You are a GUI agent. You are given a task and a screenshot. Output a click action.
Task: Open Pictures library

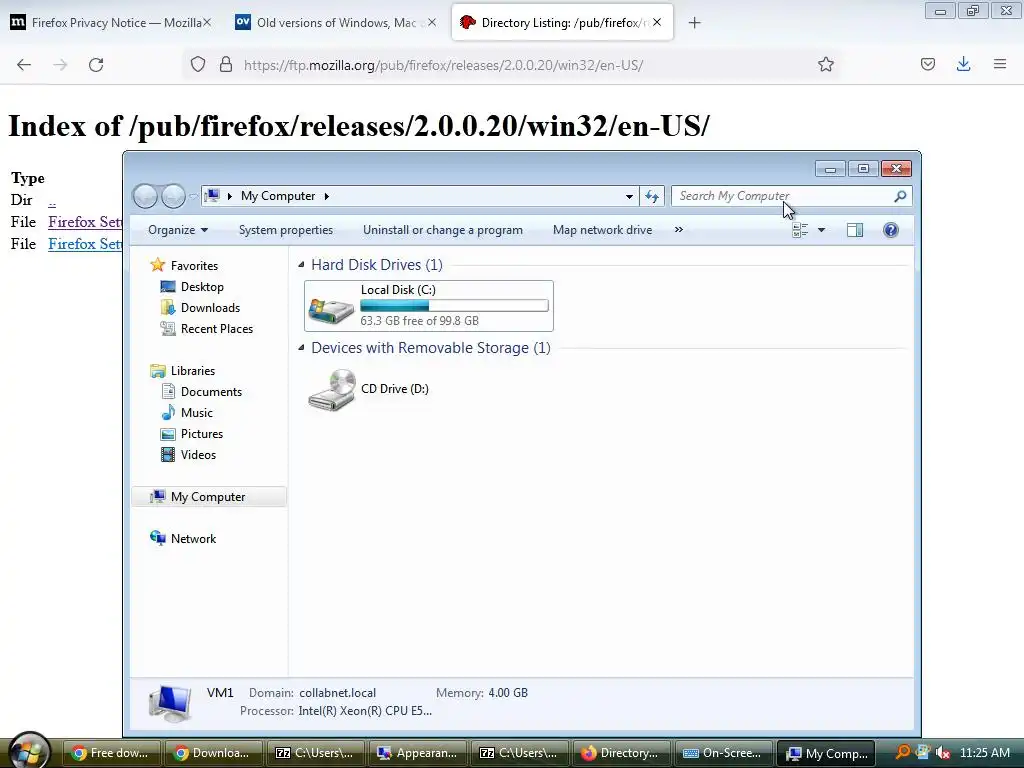pos(202,434)
